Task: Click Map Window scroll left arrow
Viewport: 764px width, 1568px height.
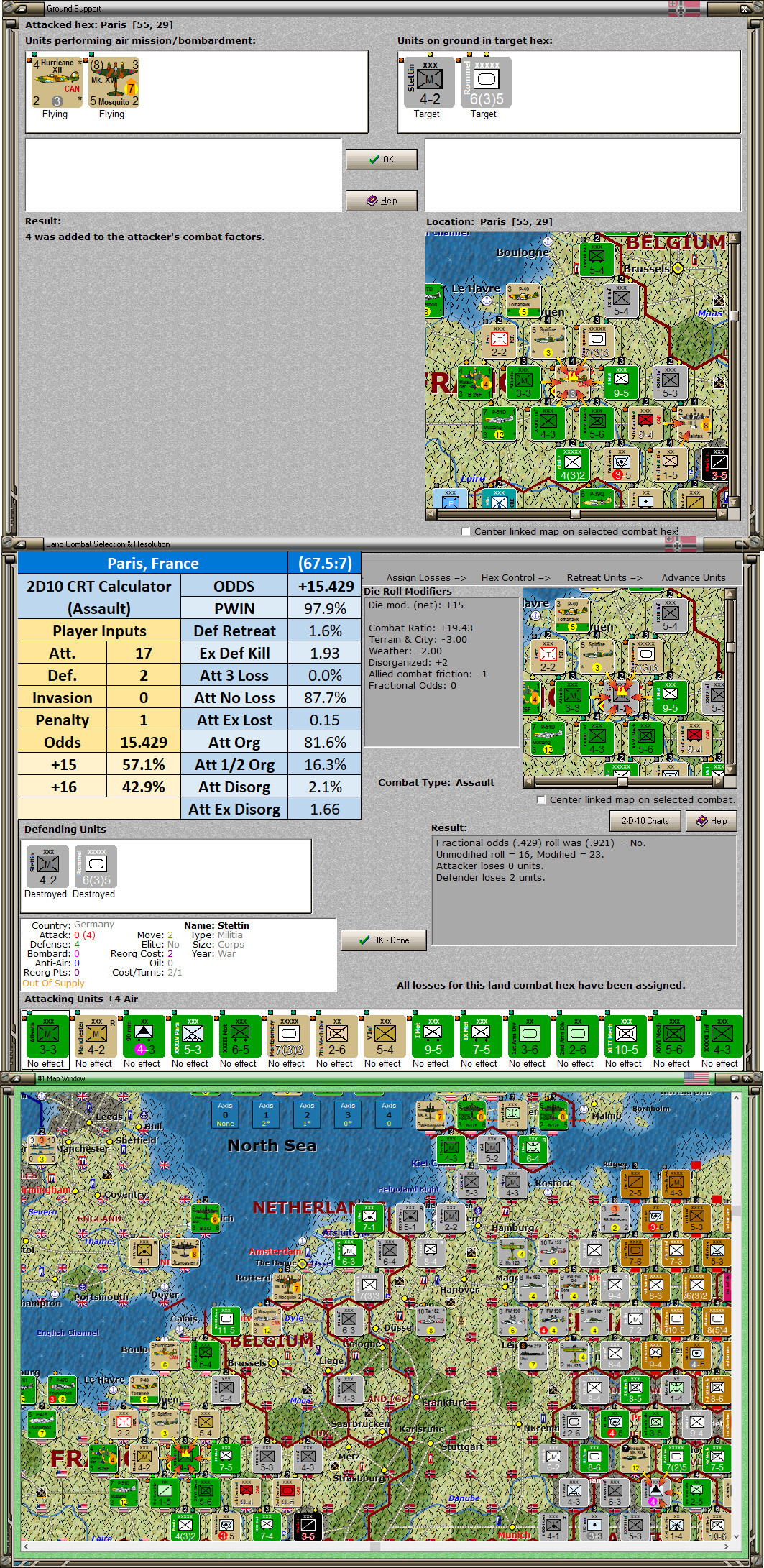Action: tap(27, 1546)
